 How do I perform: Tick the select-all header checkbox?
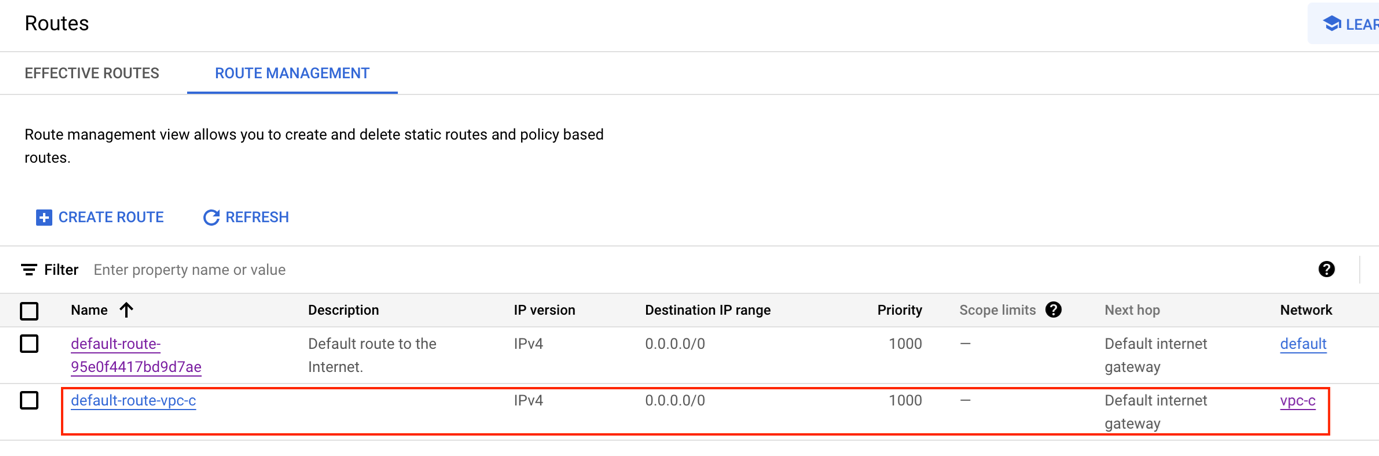(x=30, y=311)
